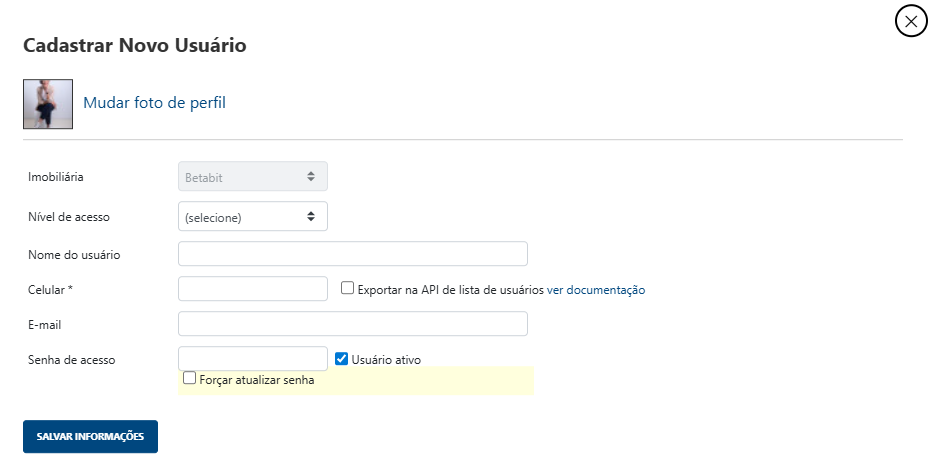Open the ver documentação link
Viewport: 934px width, 471px height.
click(x=595, y=290)
